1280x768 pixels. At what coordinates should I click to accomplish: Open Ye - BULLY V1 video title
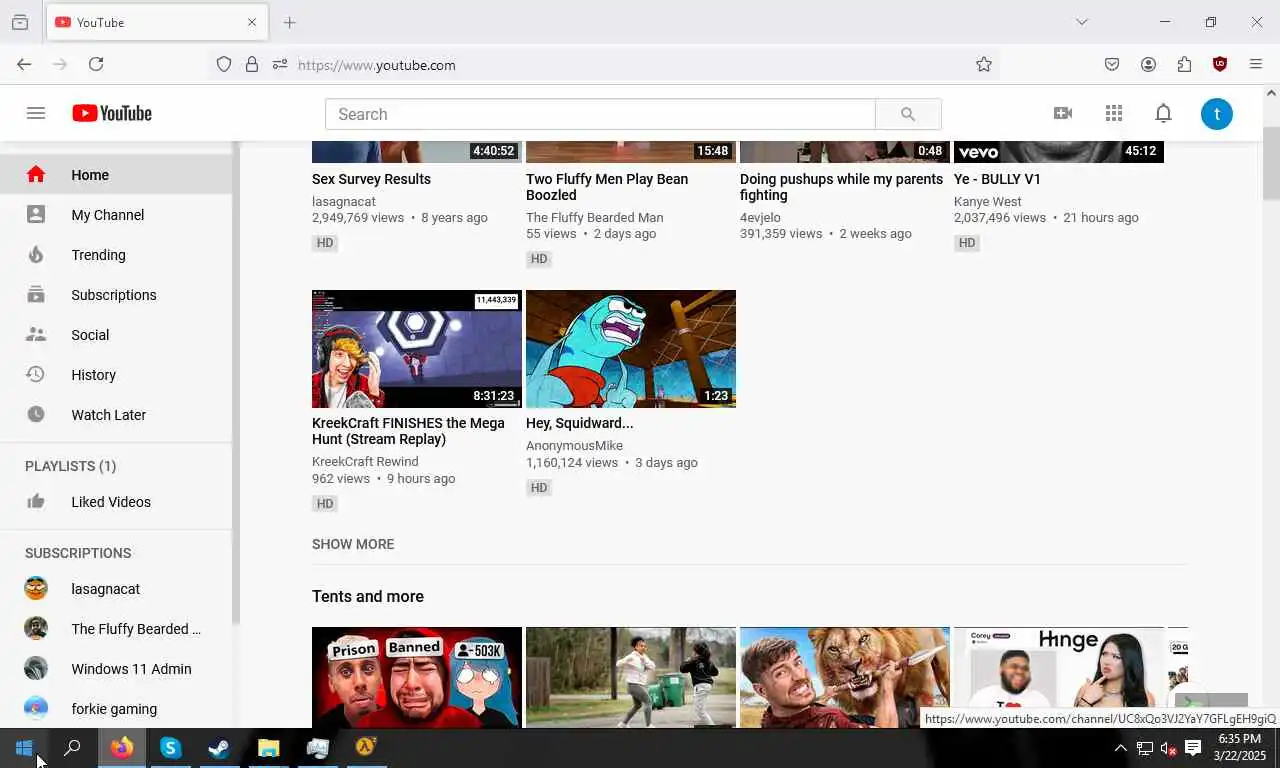pos(997,179)
